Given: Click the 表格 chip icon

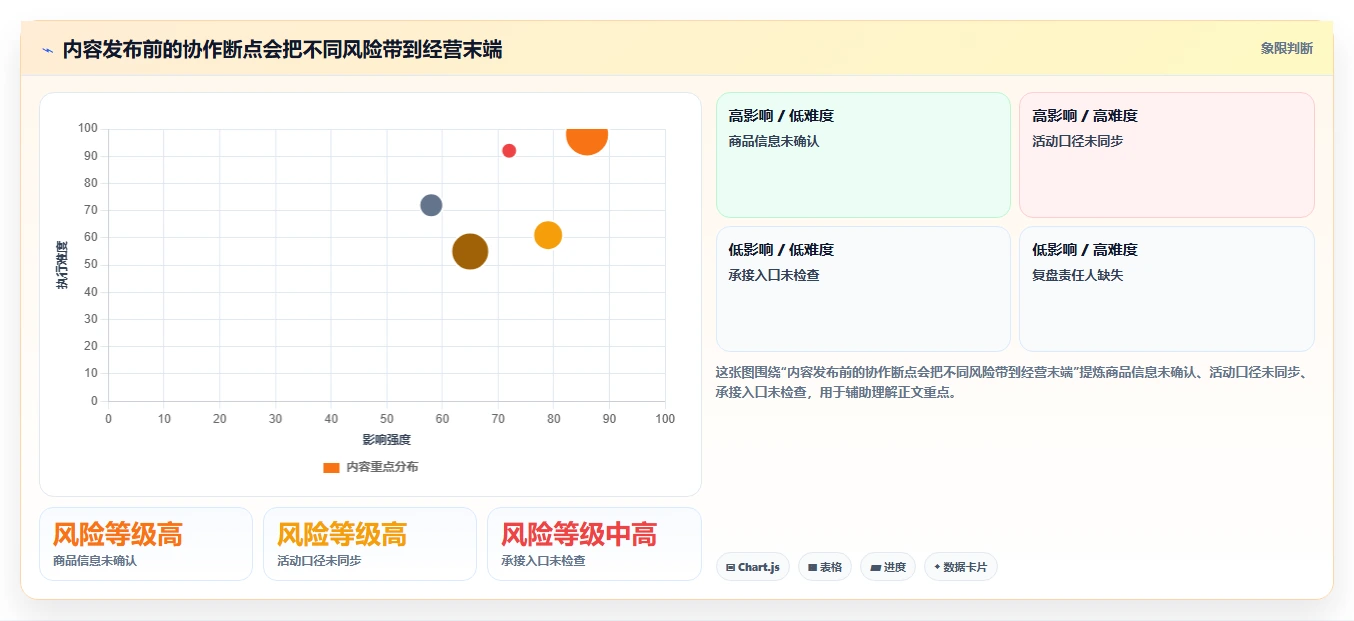Looking at the screenshot, I should pyautogui.click(x=812, y=567).
